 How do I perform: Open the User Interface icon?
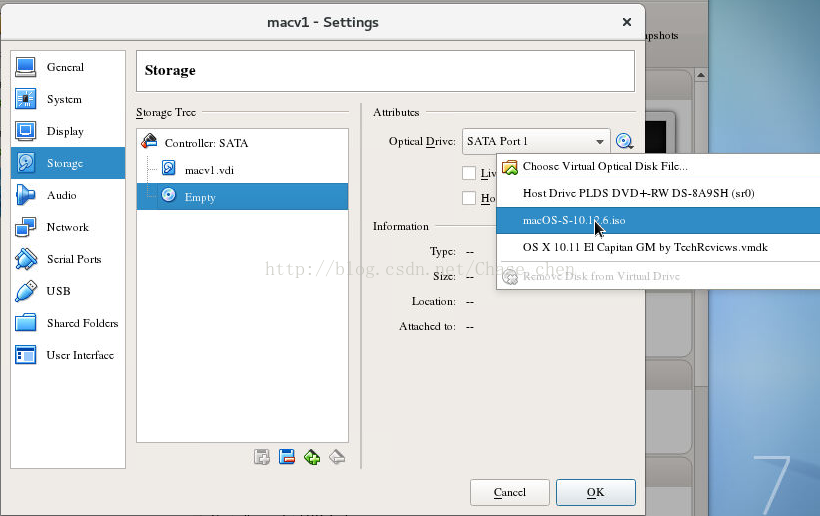[x=26, y=355]
